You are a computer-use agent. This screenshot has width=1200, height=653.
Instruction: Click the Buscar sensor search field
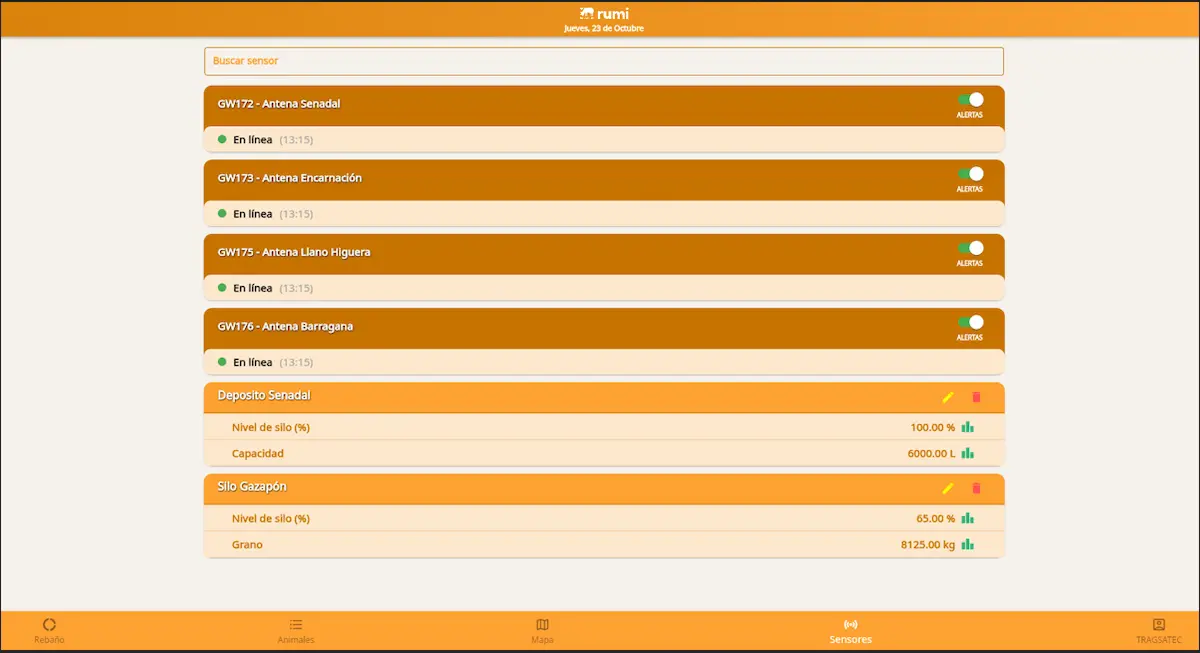(603, 61)
